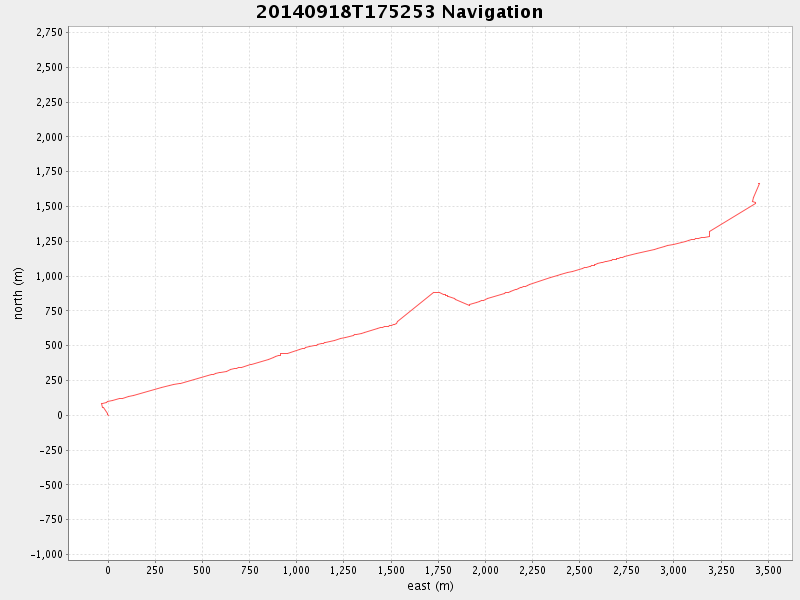Click the 1,500 tick label on the north axis
The image size is (800, 600).
[49, 207]
